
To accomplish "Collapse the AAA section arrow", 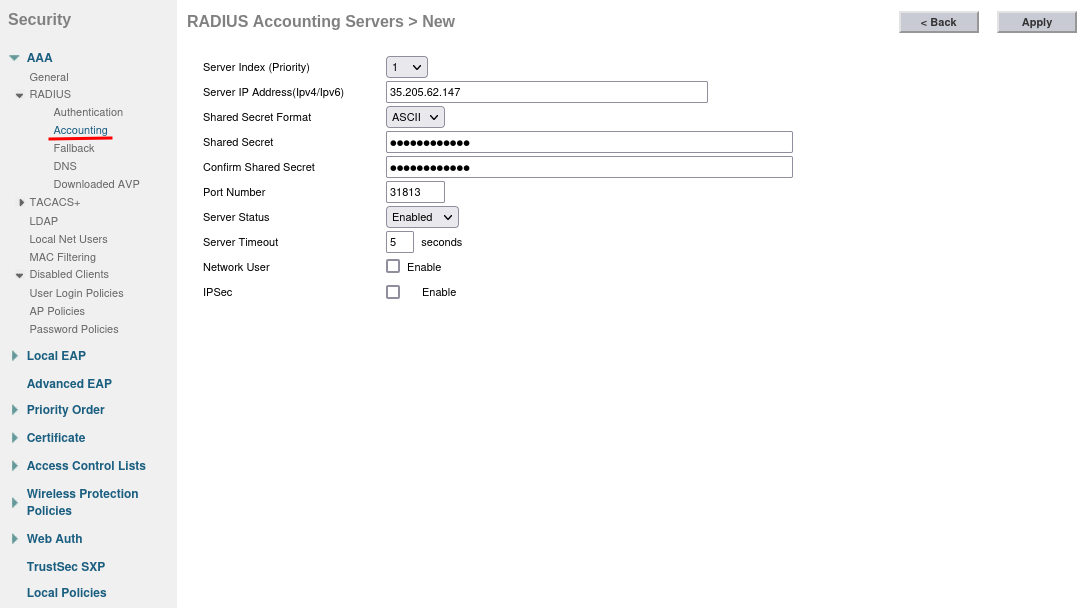I will point(14,58).
